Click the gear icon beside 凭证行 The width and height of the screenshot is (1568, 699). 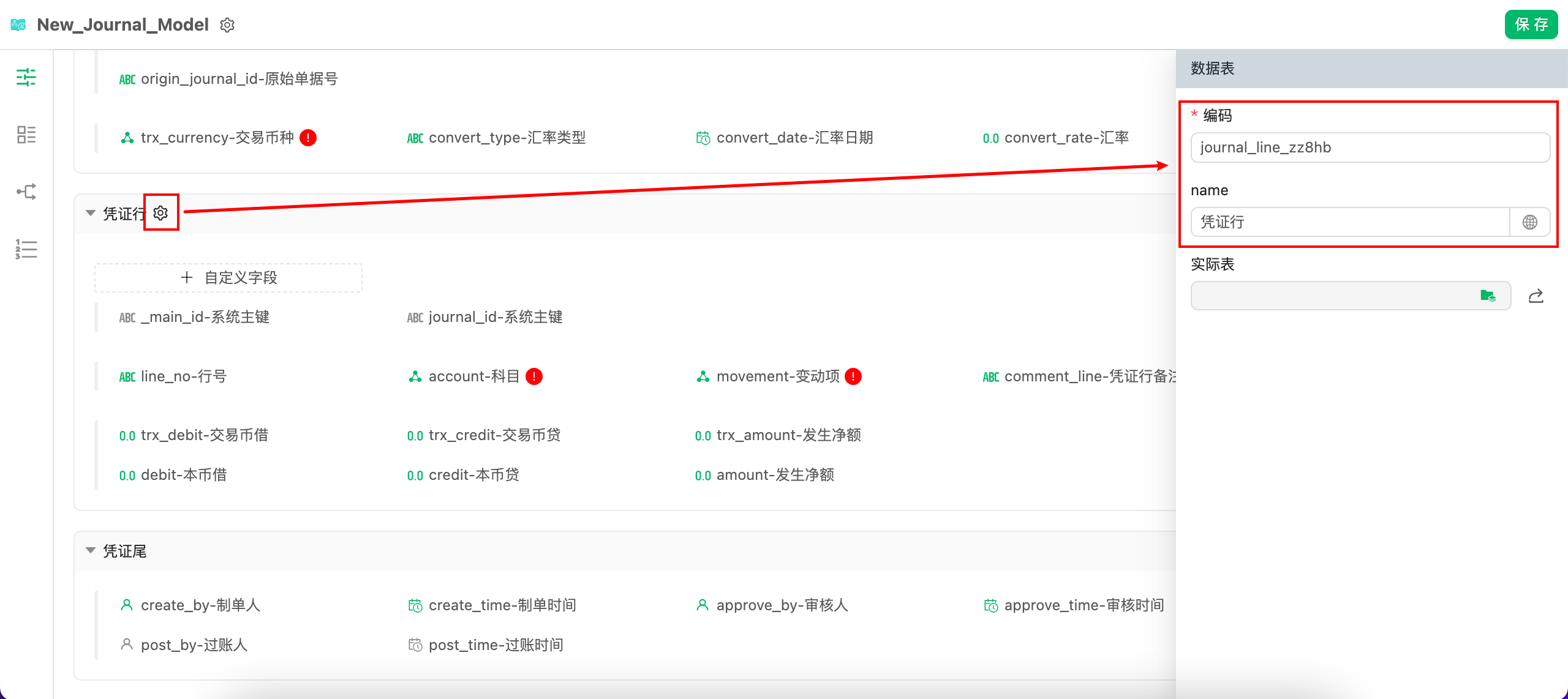160,213
